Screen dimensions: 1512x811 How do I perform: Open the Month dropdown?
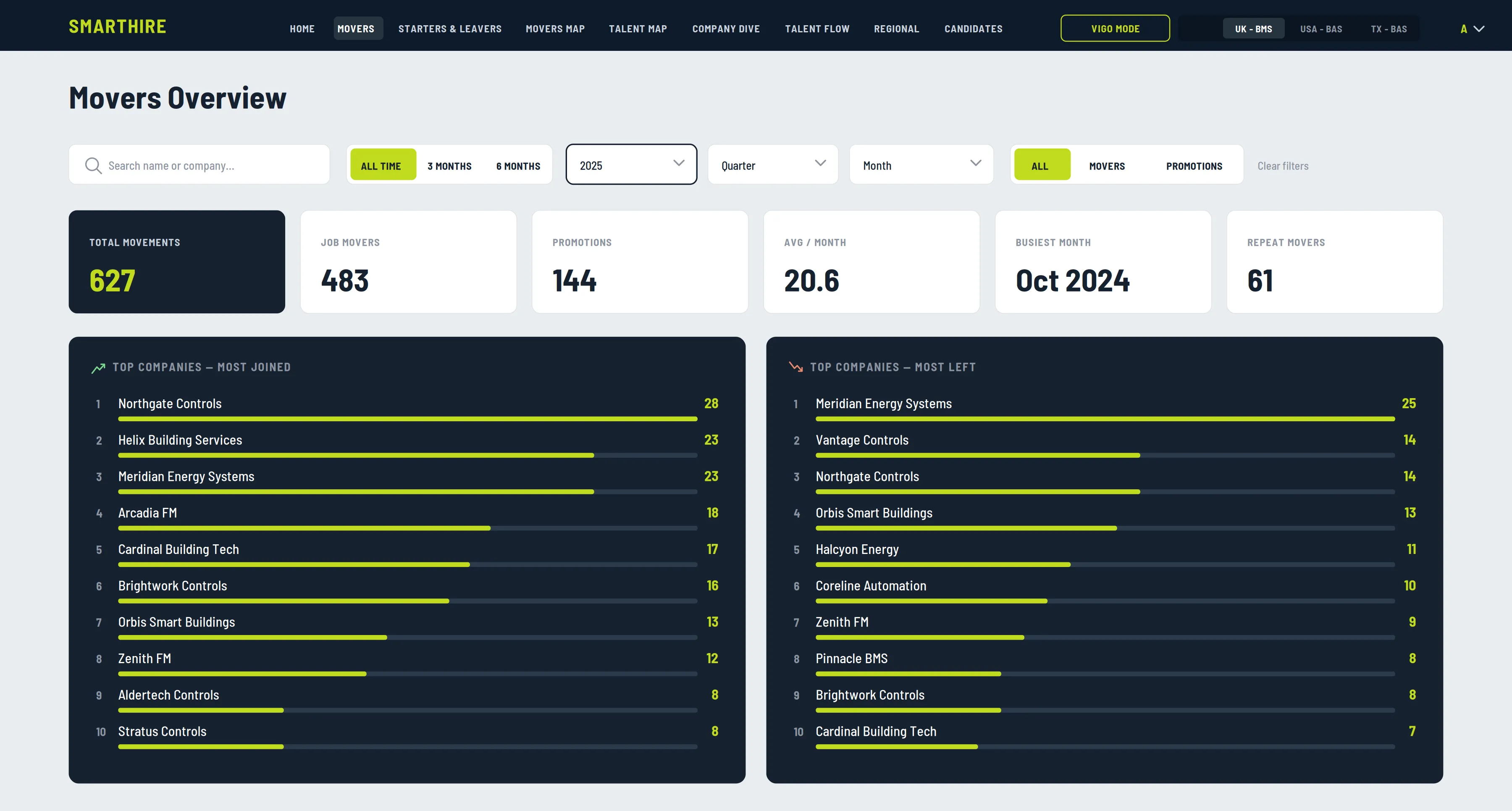(921, 165)
